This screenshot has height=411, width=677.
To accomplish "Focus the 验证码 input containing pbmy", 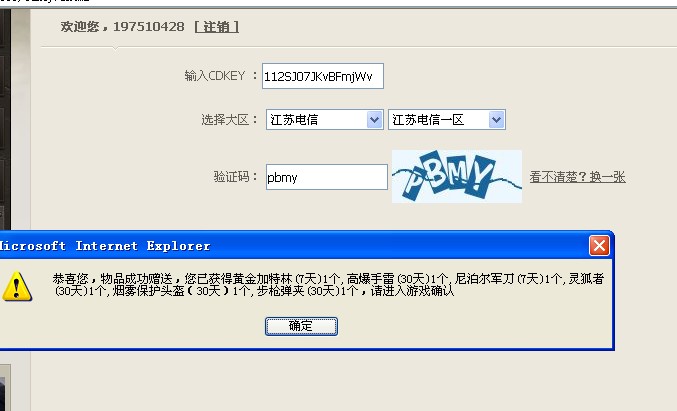I will point(326,177).
